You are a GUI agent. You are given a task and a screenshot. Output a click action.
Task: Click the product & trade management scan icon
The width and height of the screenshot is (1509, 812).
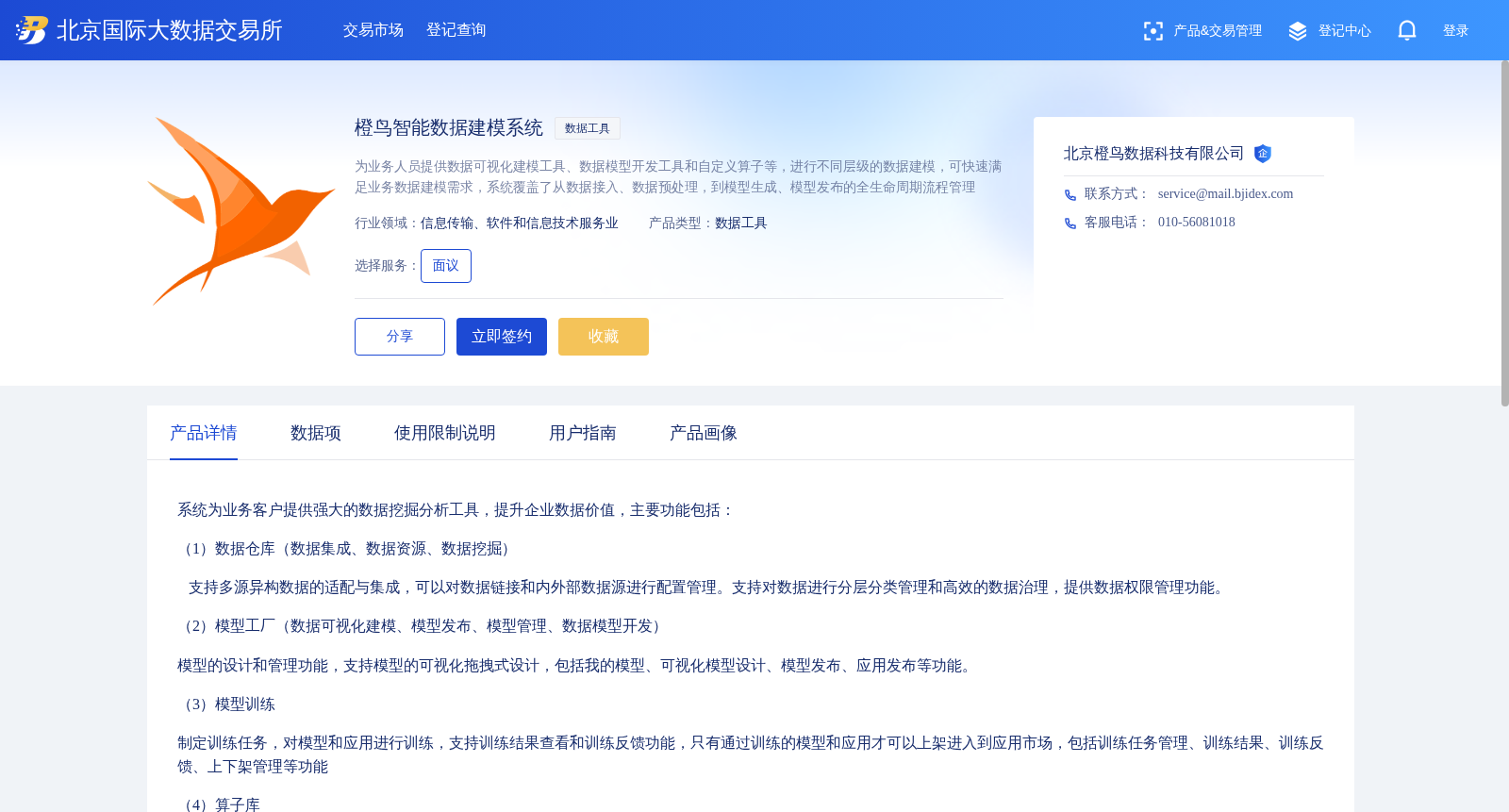1152,31
